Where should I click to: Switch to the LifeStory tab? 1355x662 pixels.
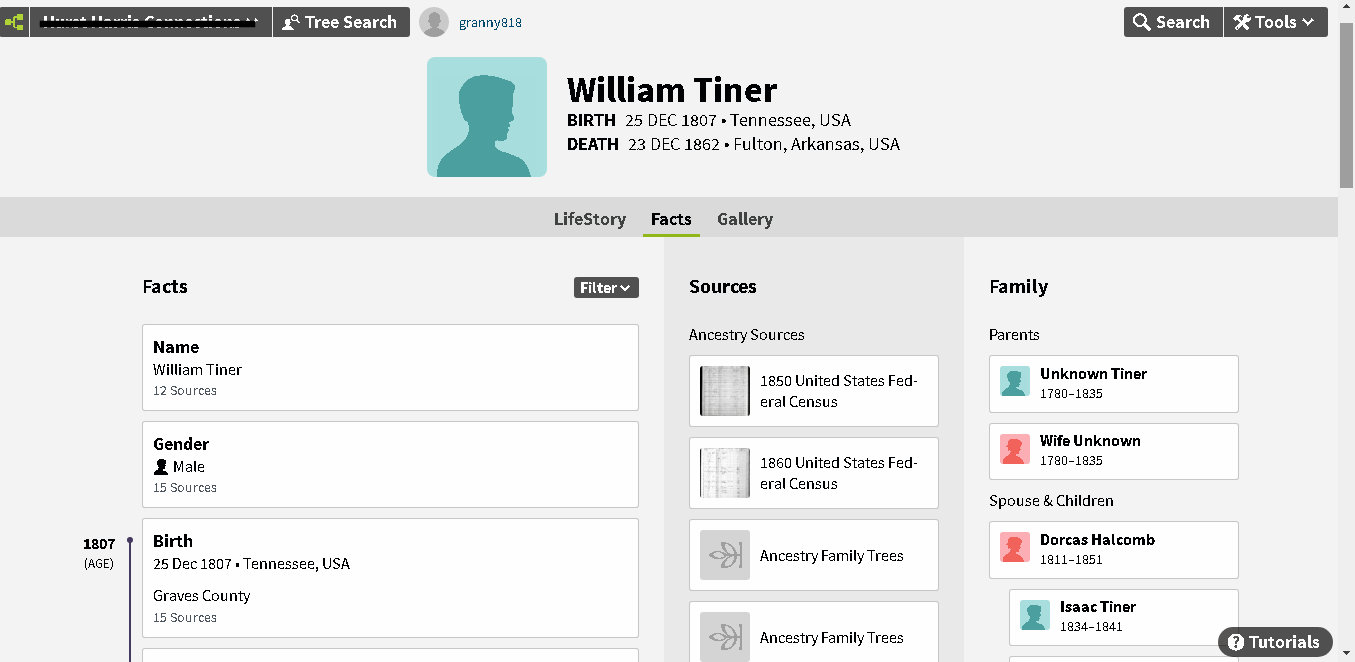pyautogui.click(x=590, y=219)
